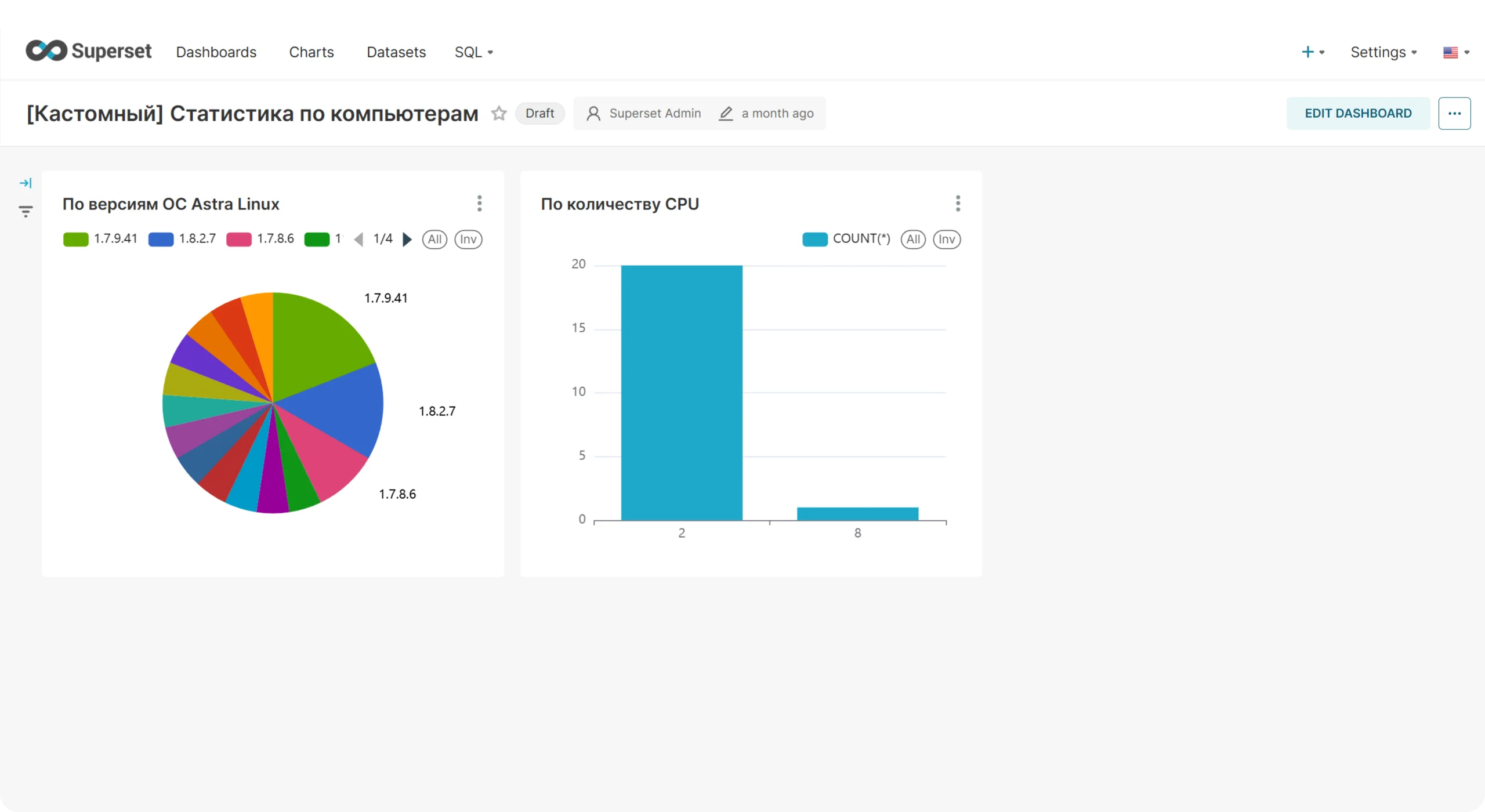This screenshot has width=1485, height=812.
Task: Click the Superset logo
Action: (88, 51)
